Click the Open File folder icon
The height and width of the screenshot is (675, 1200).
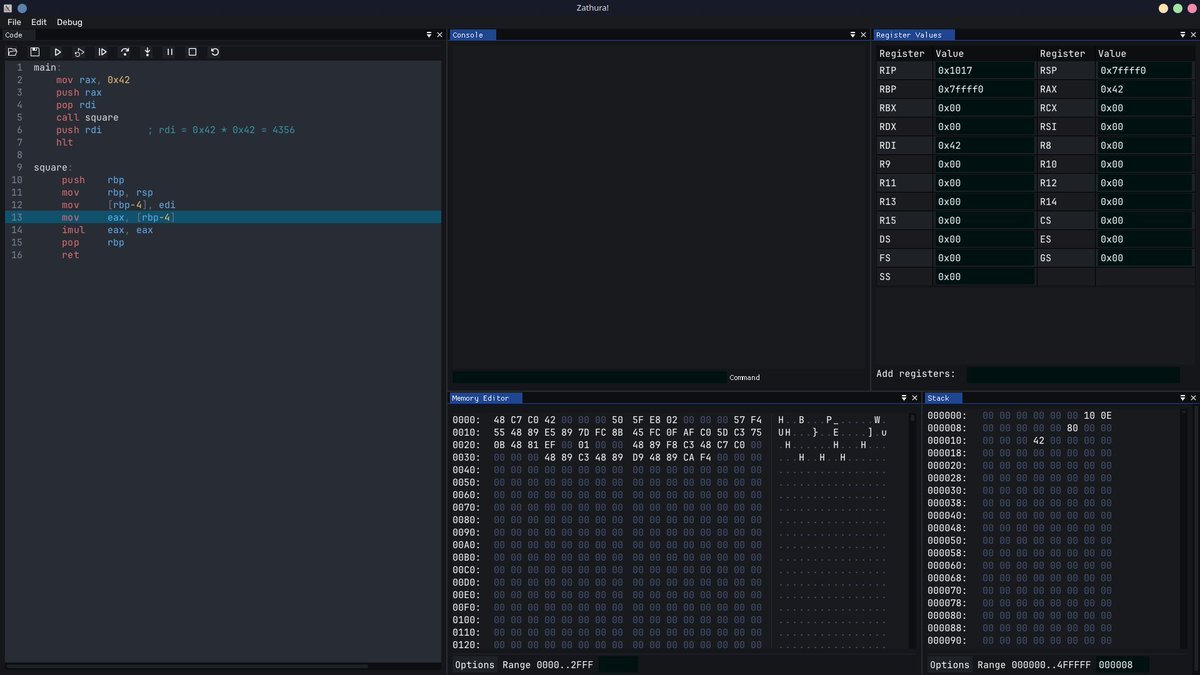tap(13, 52)
